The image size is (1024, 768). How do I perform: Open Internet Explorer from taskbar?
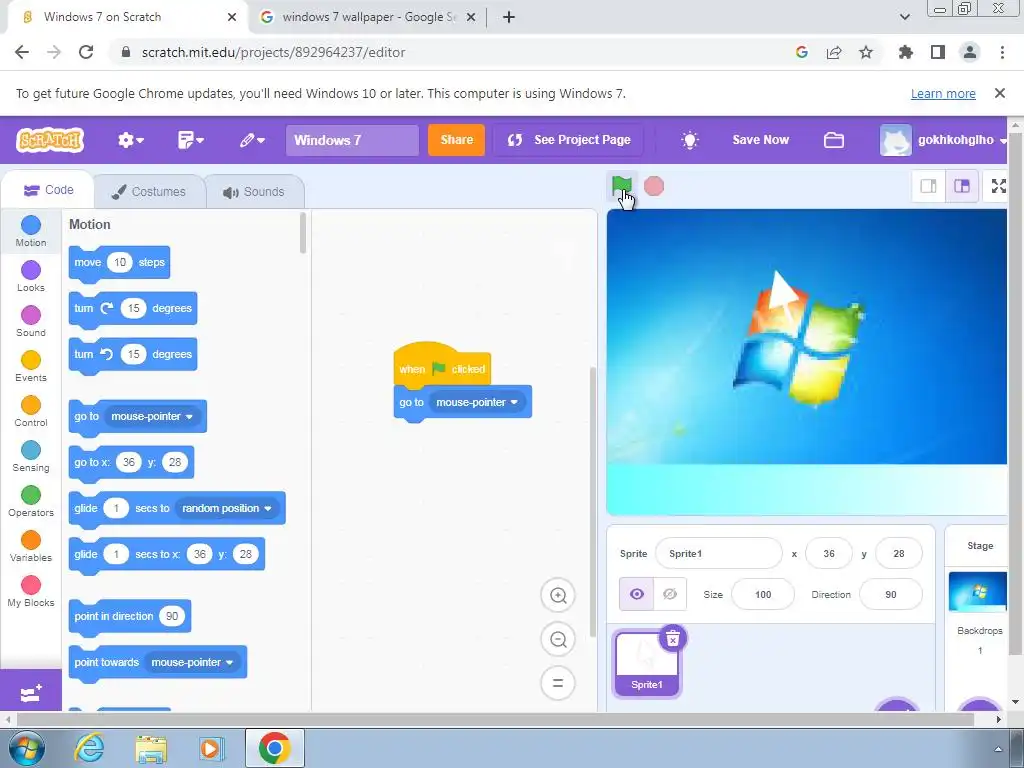[89, 748]
